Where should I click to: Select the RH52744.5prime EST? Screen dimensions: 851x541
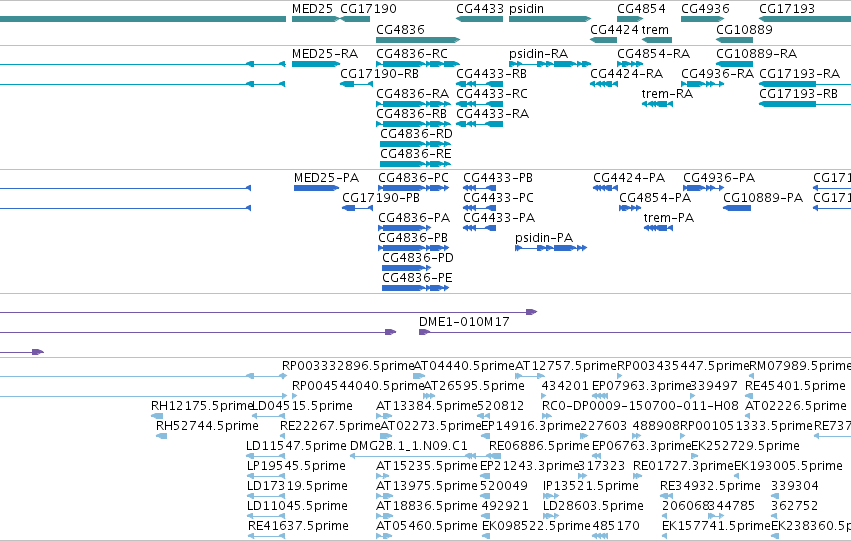point(161,436)
